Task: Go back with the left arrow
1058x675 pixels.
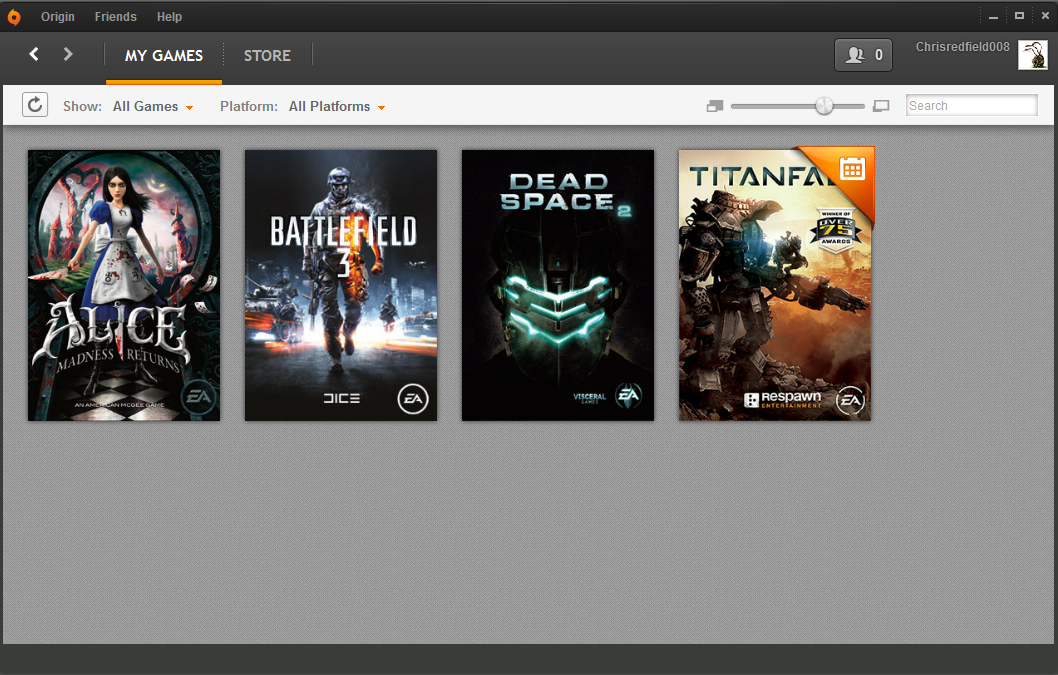Action: coord(34,54)
